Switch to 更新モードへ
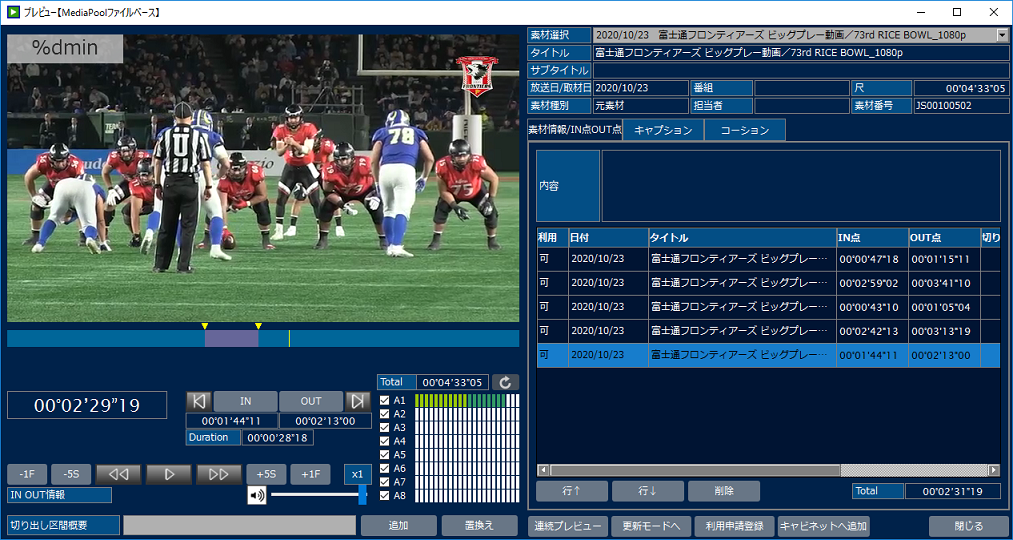The height and width of the screenshot is (540, 1013). (x=651, y=525)
